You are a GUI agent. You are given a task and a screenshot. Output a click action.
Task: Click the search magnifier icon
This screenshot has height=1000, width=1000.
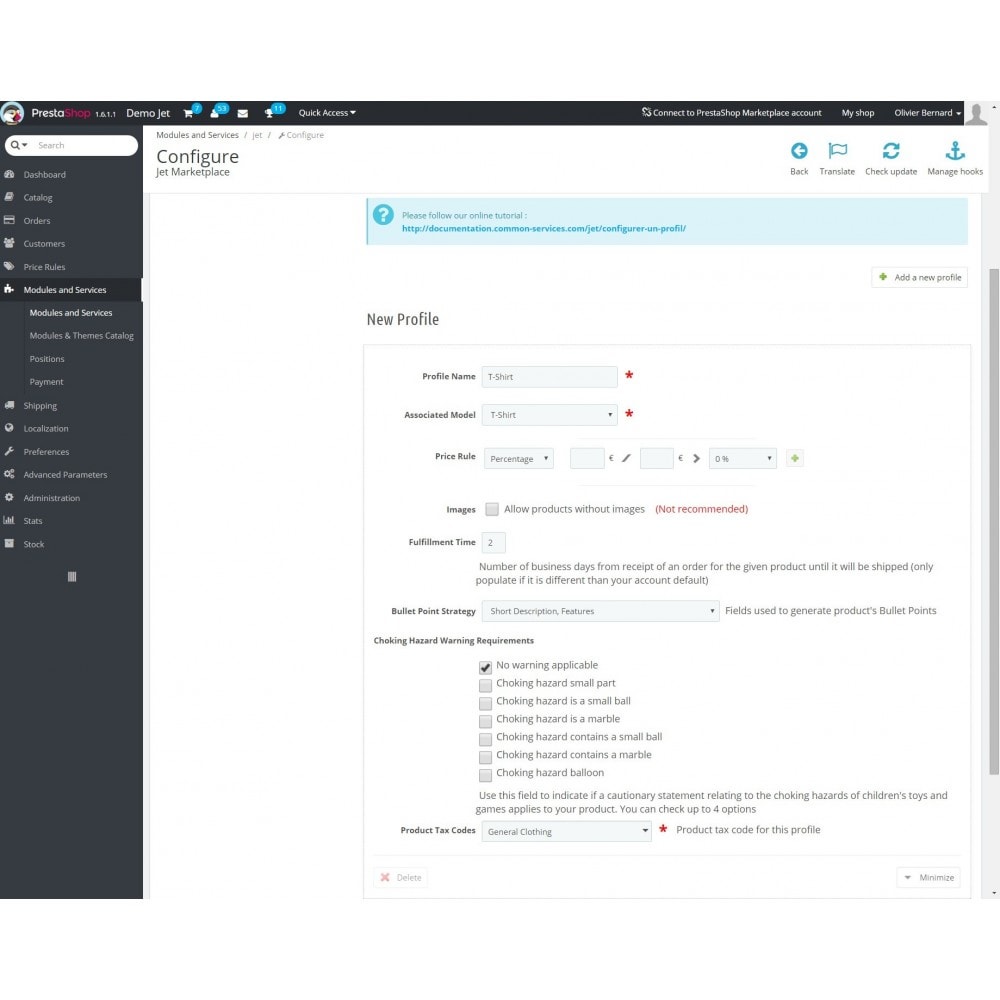pos(15,145)
